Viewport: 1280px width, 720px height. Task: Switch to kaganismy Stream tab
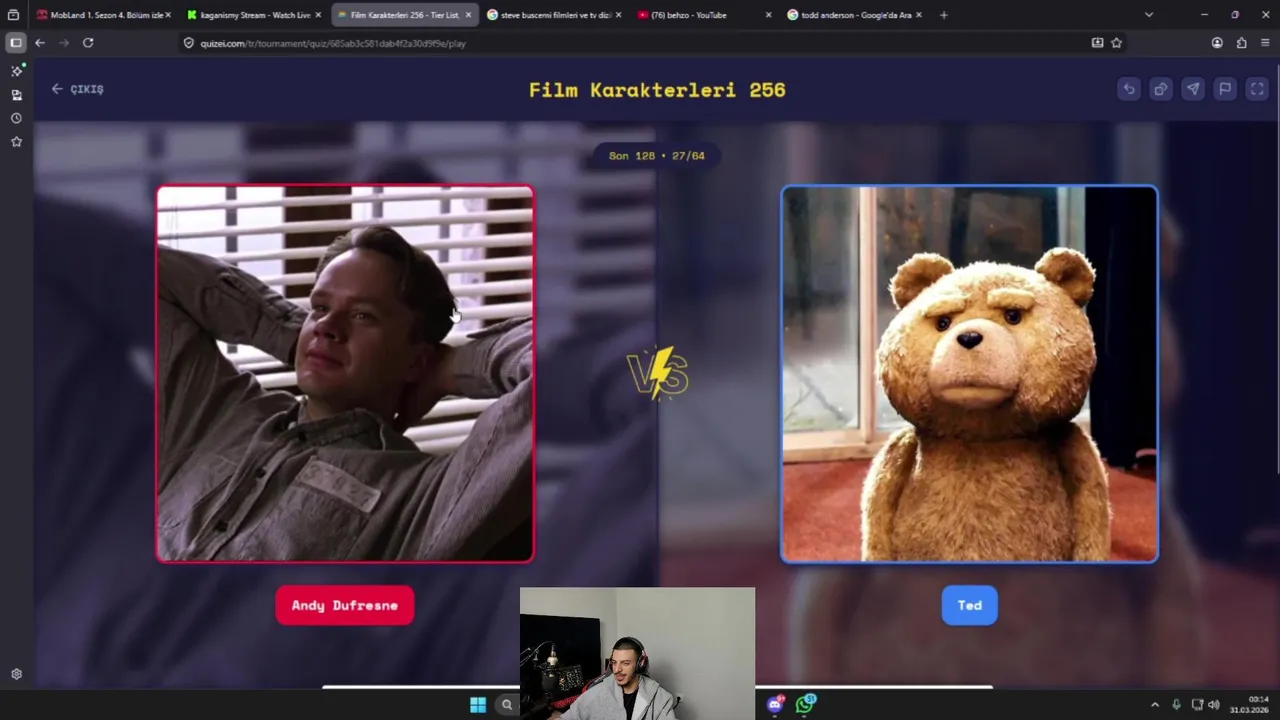point(254,15)
